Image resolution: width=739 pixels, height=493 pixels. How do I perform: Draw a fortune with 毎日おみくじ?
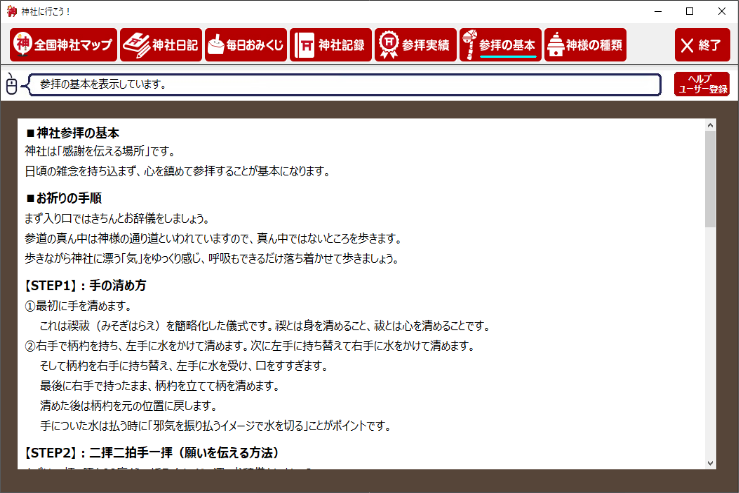pyautogui.click(x=245, y=45)
